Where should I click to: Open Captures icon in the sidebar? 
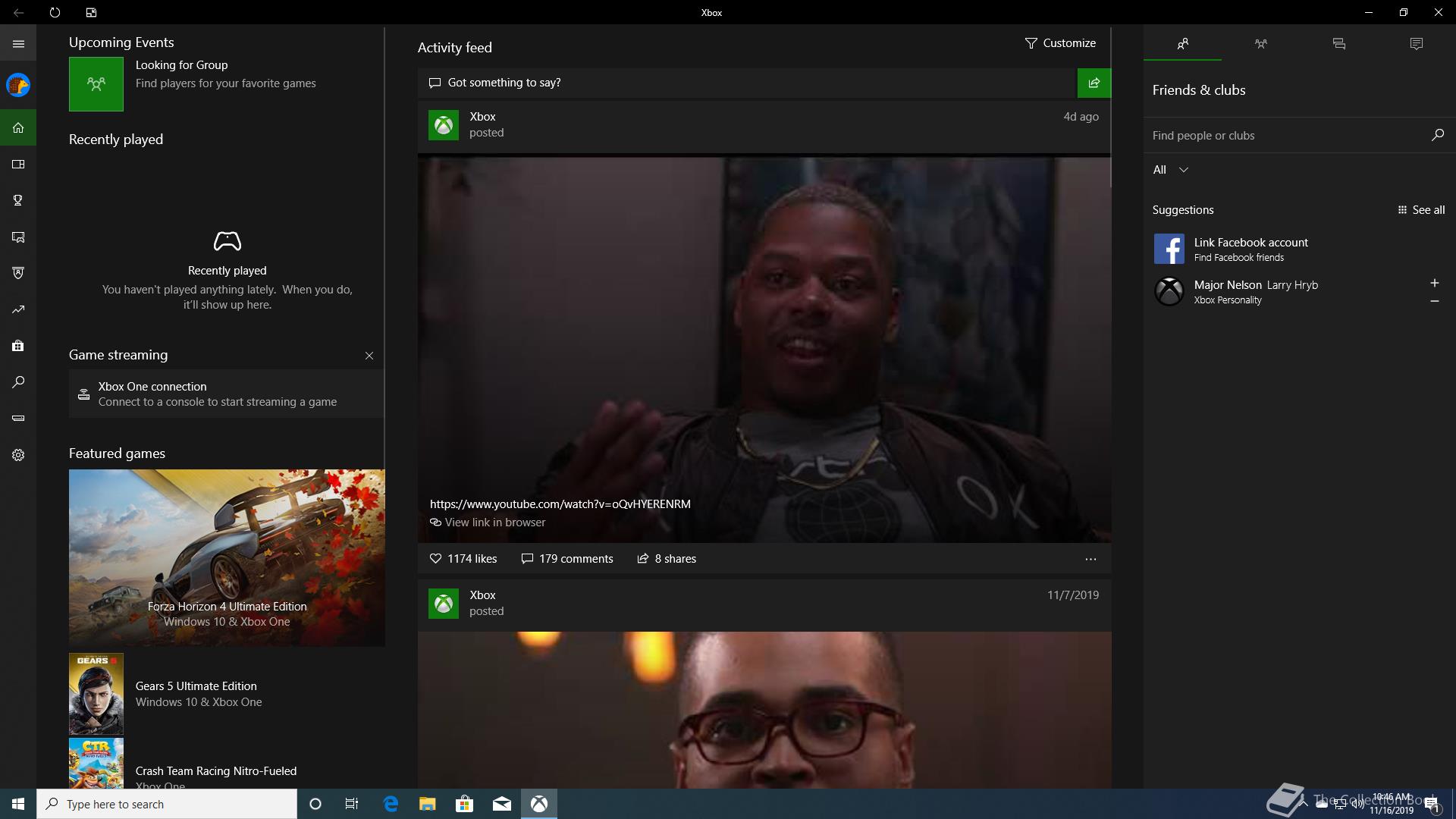(x=18, y=237)
